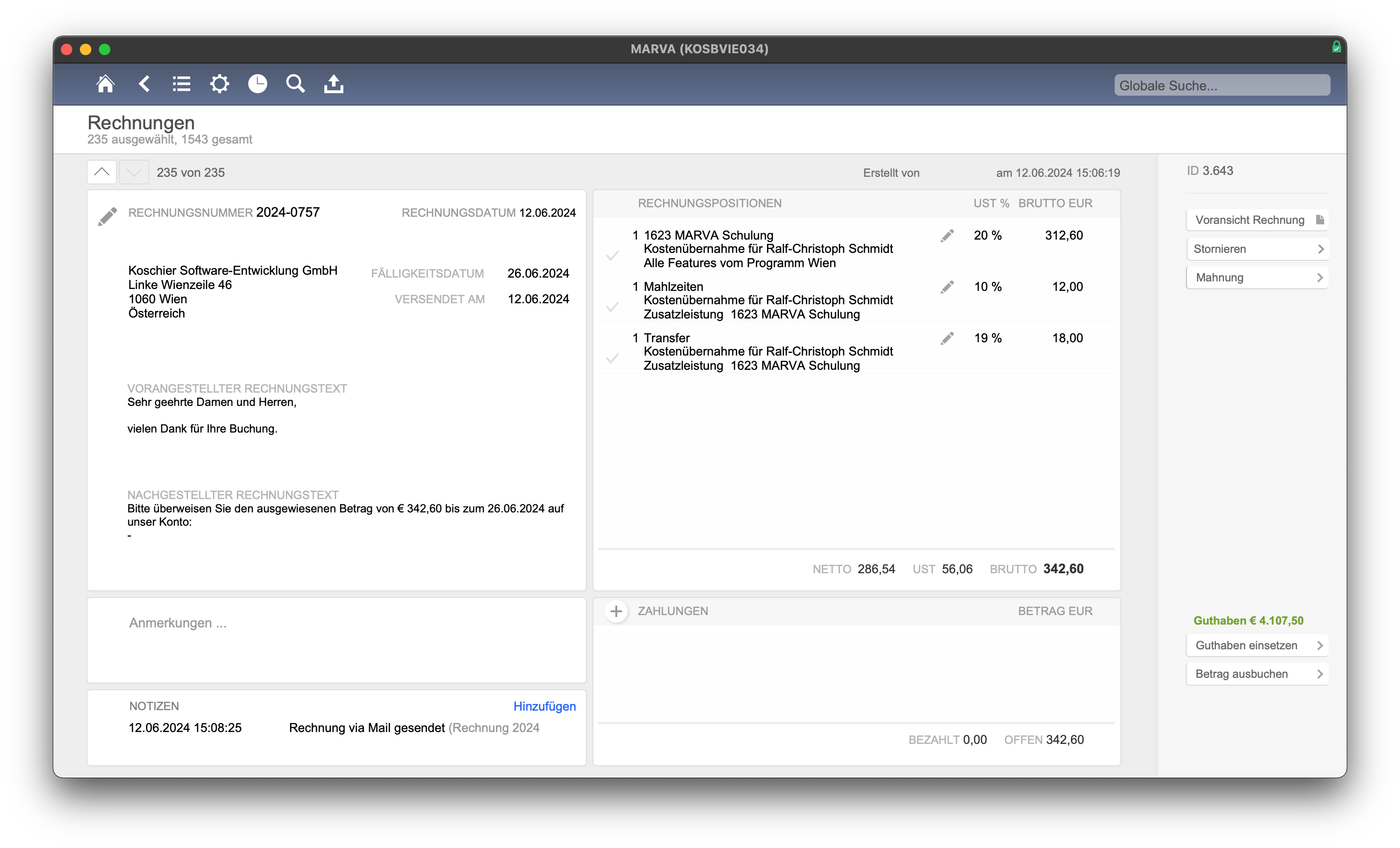Open the list view icon
This screenshot has height=848, width=1400.
click(181, 84)
